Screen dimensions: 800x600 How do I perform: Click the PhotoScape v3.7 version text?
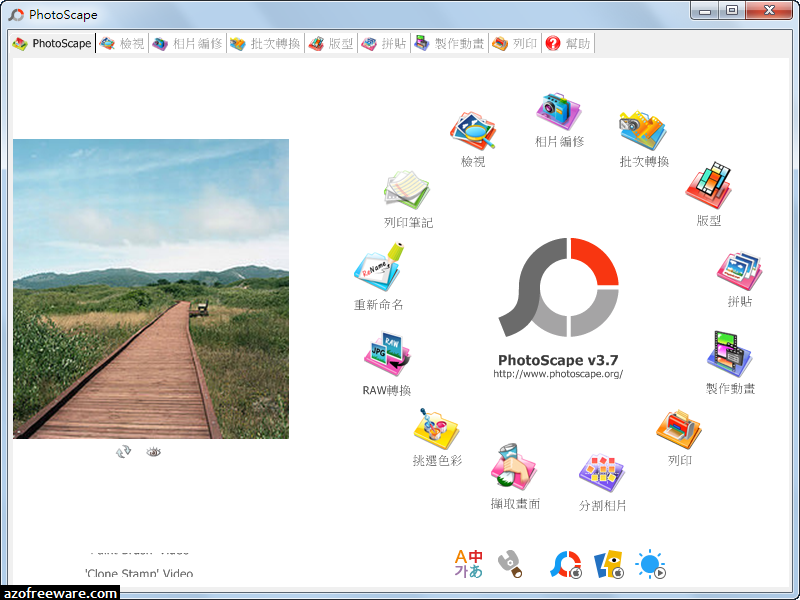[558, 360]
